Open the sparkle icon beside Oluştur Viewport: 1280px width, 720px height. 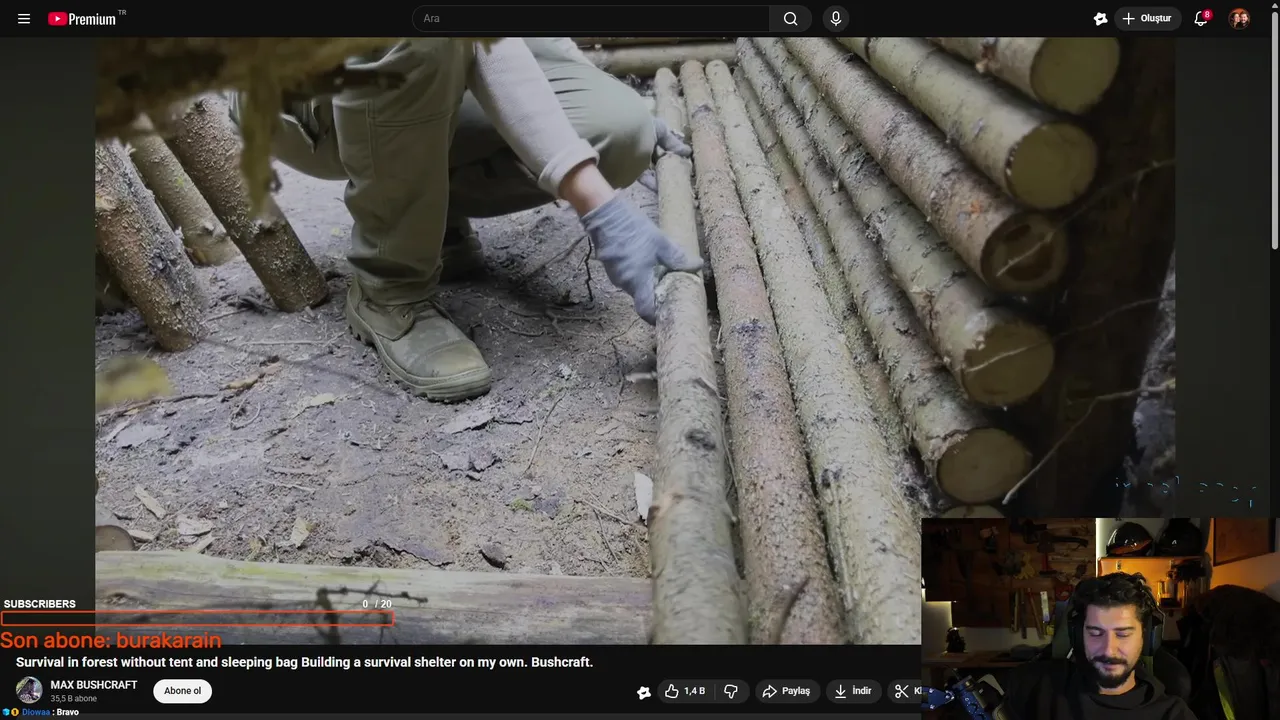coord(1100,19)
